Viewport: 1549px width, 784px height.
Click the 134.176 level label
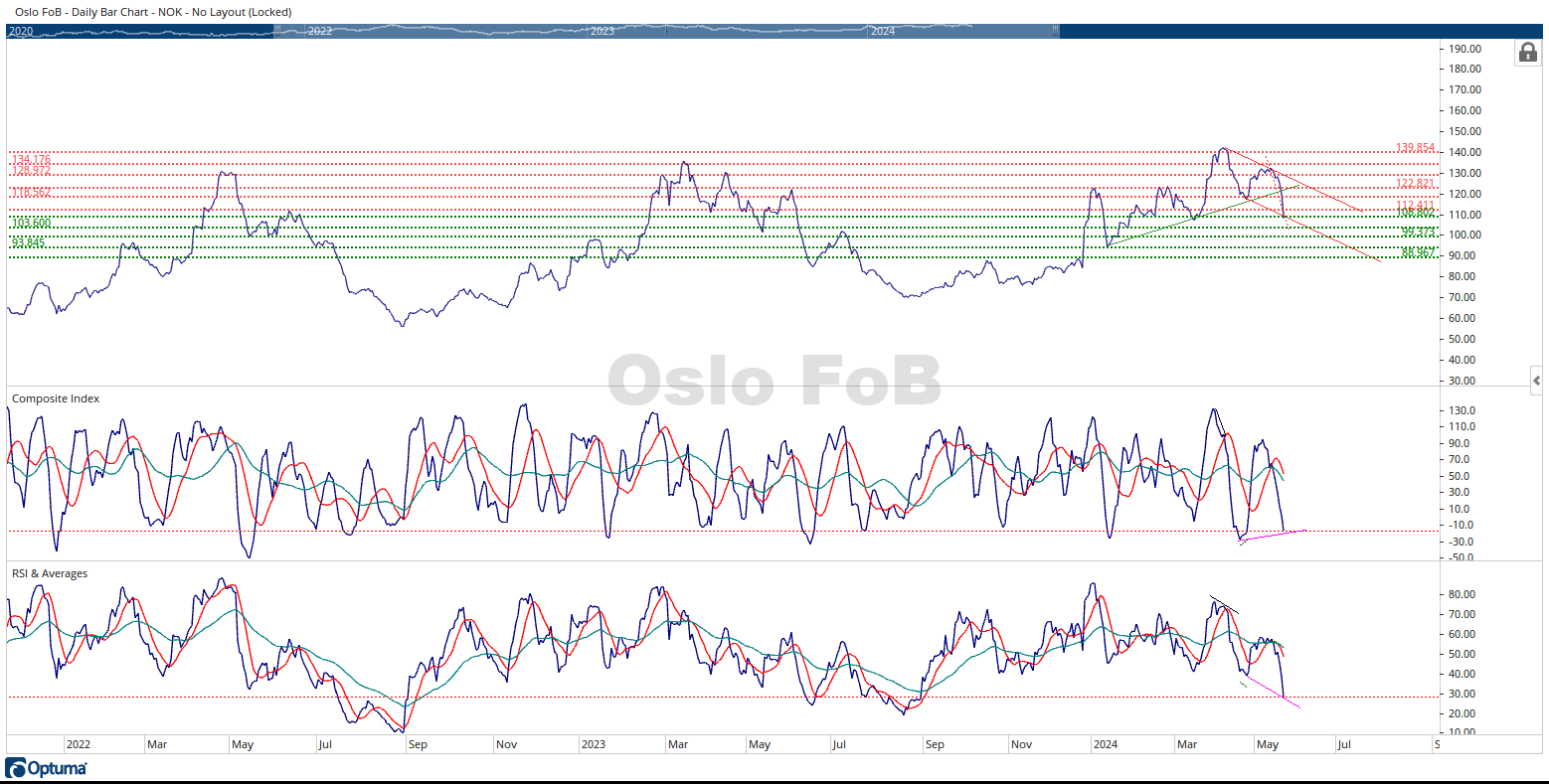31,160
